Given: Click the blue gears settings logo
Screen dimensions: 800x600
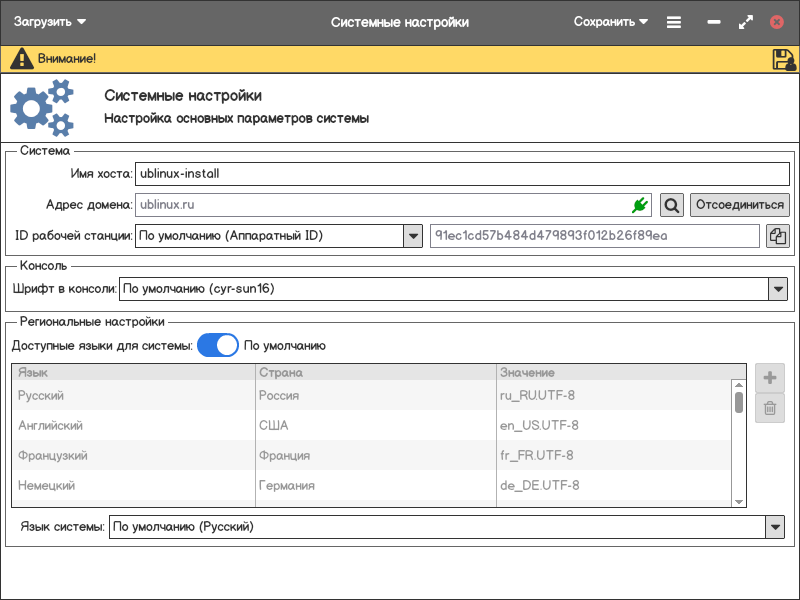Looking at the screenshot, I should pos(42,108).
